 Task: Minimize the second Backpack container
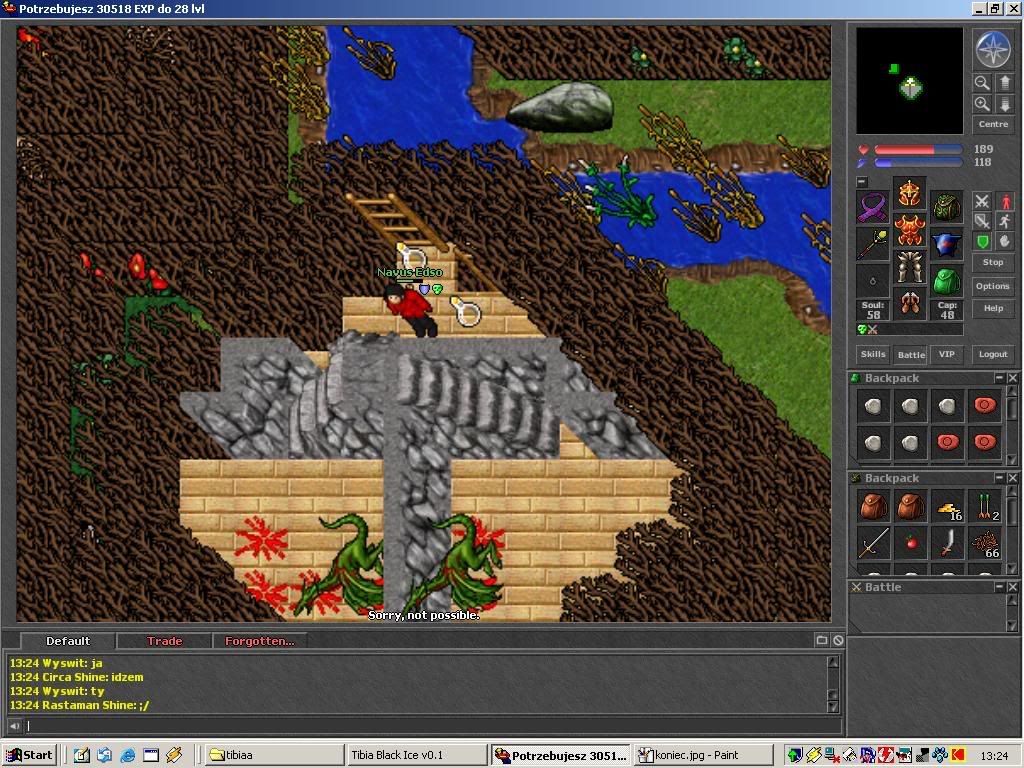point(999,478)
